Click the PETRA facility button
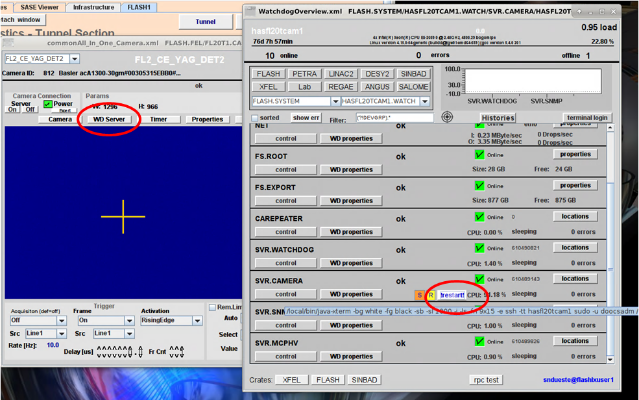The width and height of the screenshot is (639, 400). click(307, 74)
